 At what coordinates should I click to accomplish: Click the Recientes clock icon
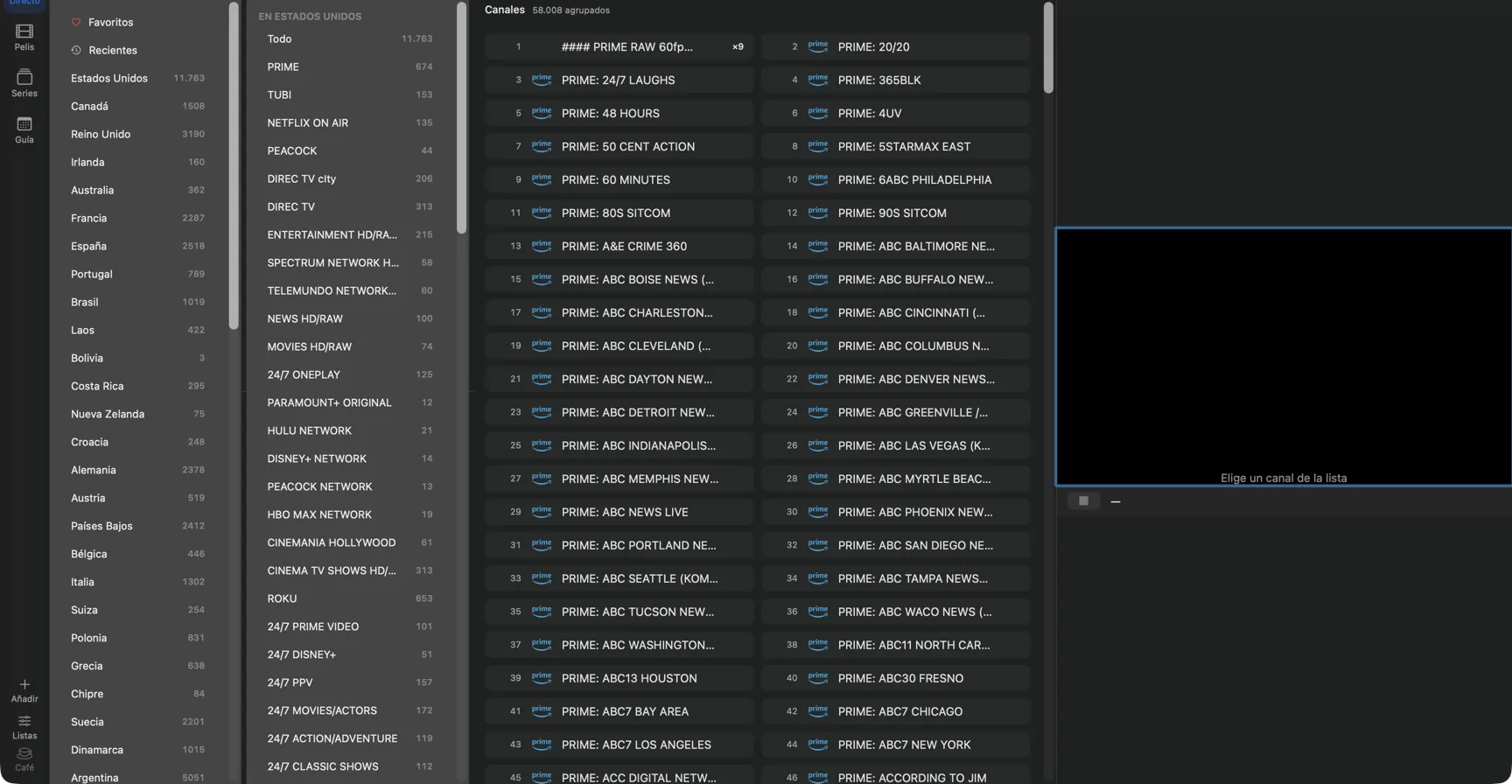pos(76,50)
